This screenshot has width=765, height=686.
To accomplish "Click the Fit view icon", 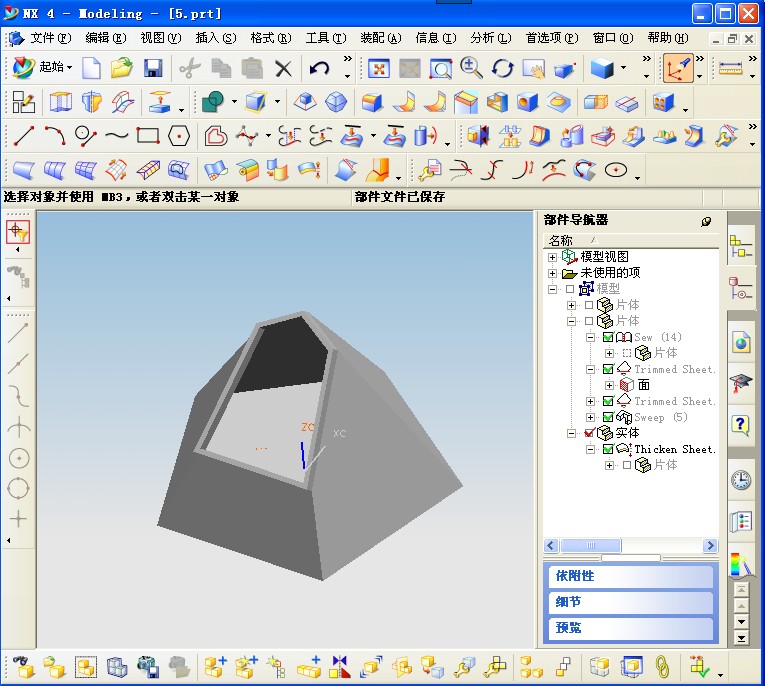I will click(x=379, y=68).
